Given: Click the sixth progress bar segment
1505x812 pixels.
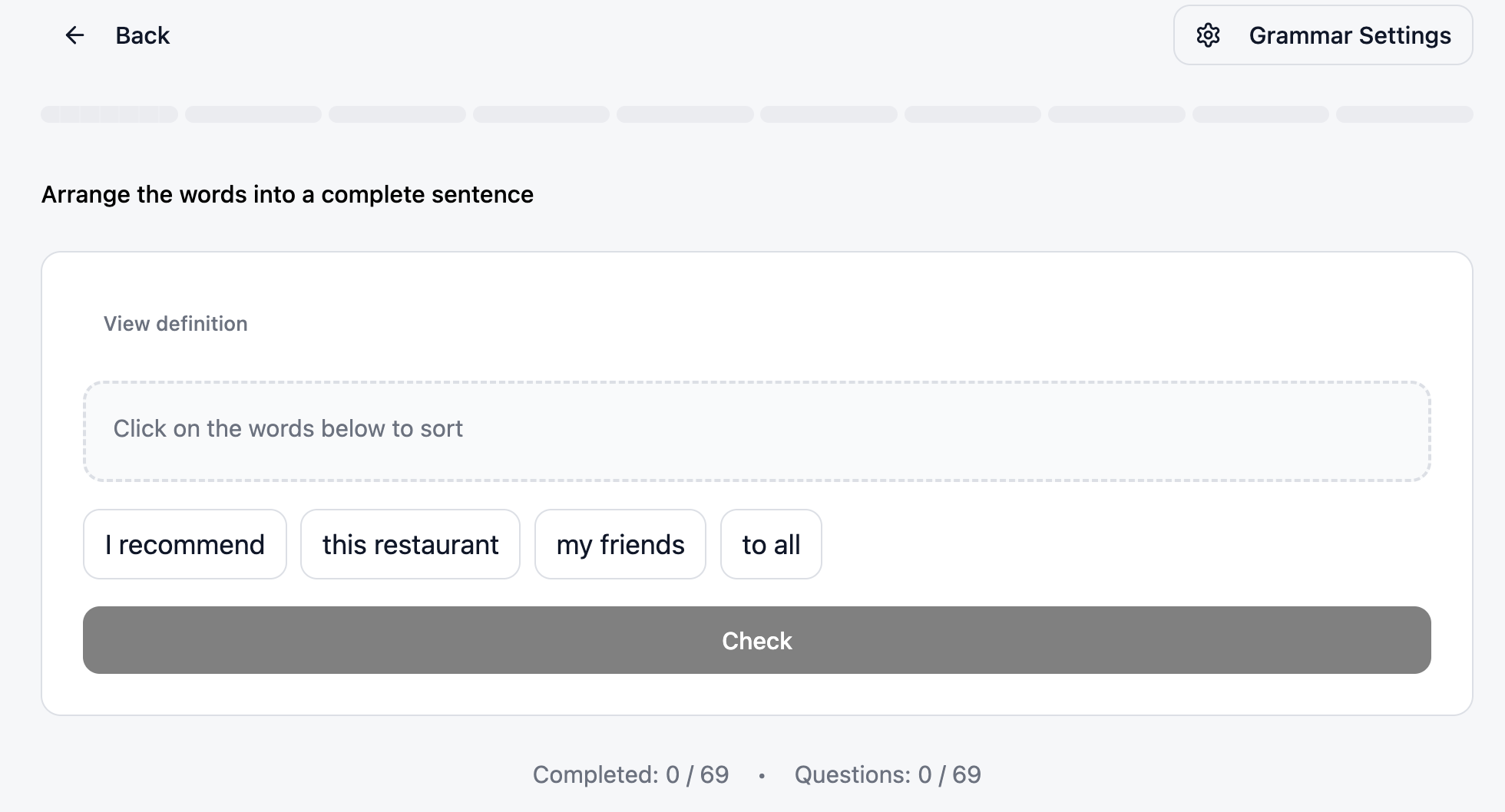Looking at the screenshot, I should (x=829, y=114).
